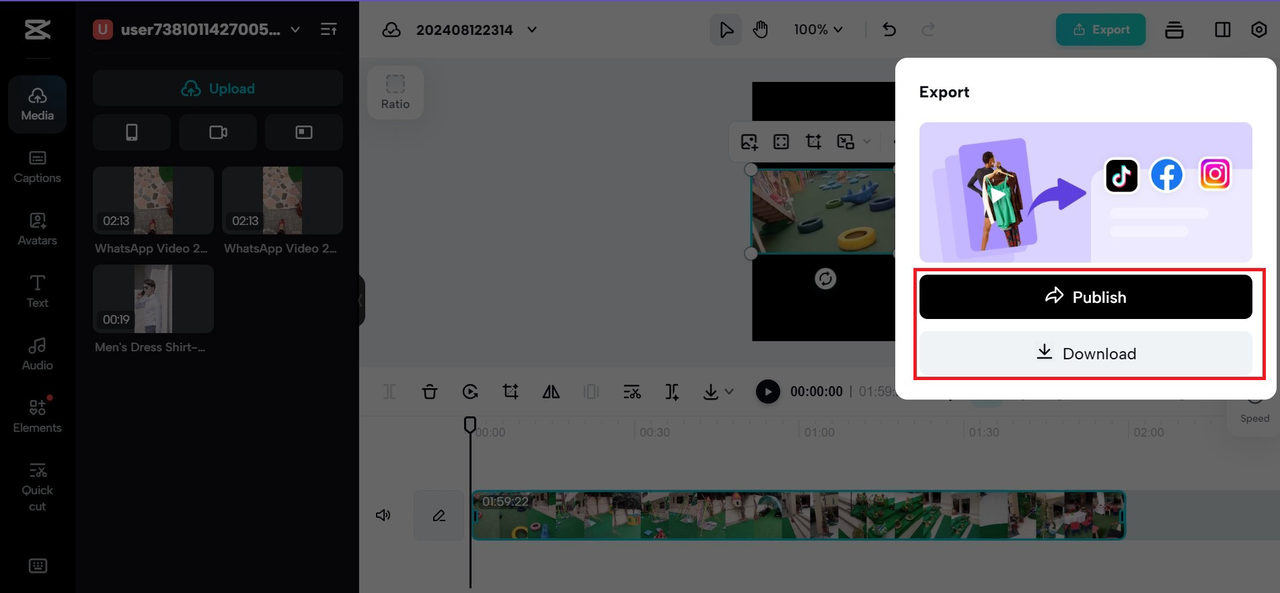The image size is (1280, 593).
Task: Click the undo arrow
Action: [889, 30]
